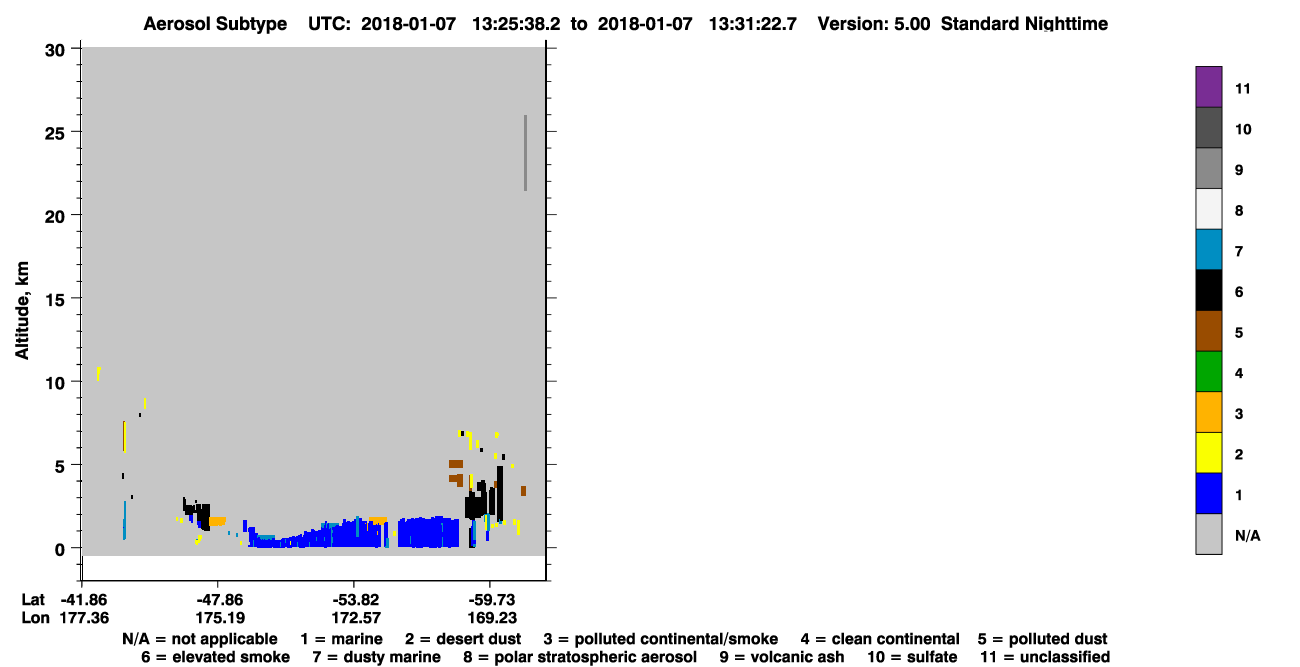Choose the green swatch labeled 4

click(1209, 372)
